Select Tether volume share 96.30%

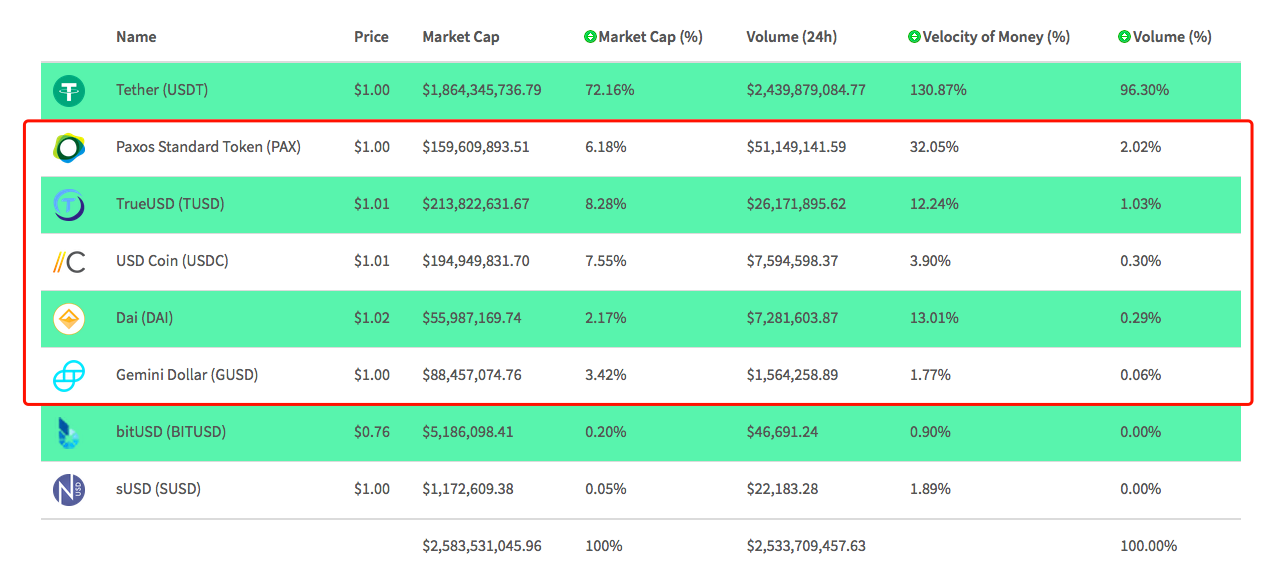tap(1145, 90)
